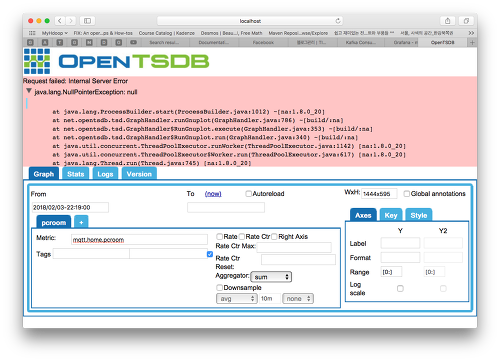Open the Axes settings tab

[x=363, y=215]
